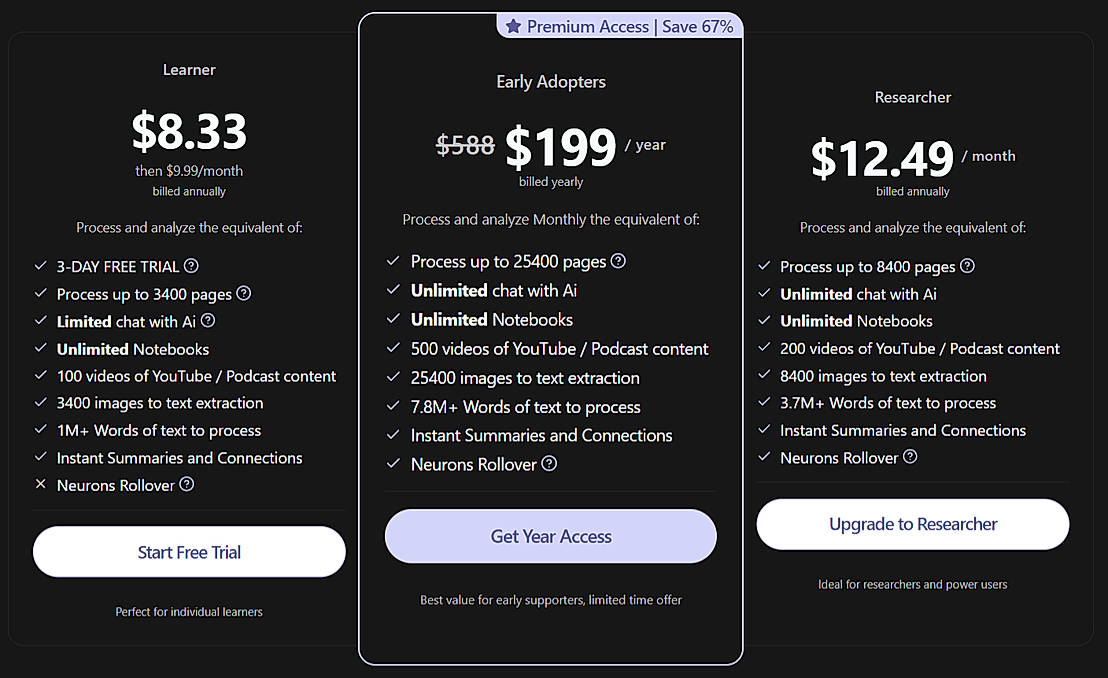Click help icon next to 3400 pages
Viewport: 1108px width, 678px height.
[244, 294]
